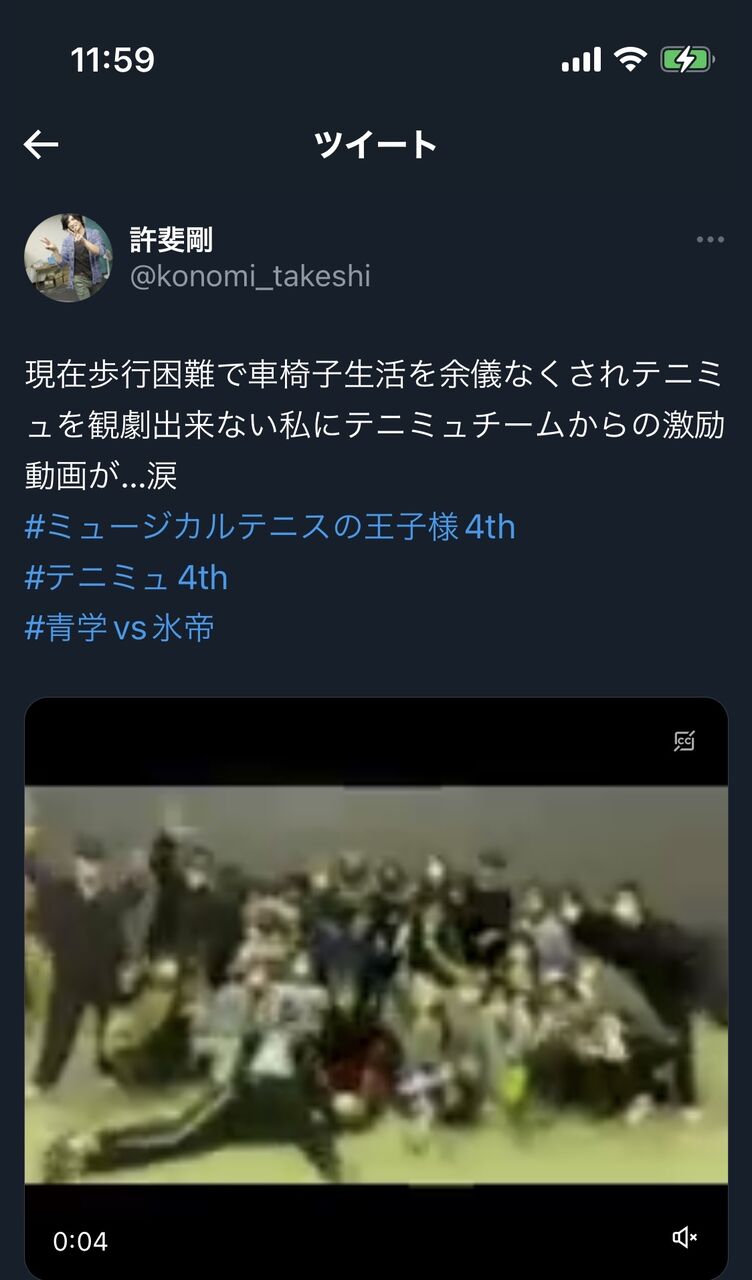The height and width of the screenshot is (1280, 752).
Task: Tap the 11:59 clock in status bar
Action: pos(112,60)
